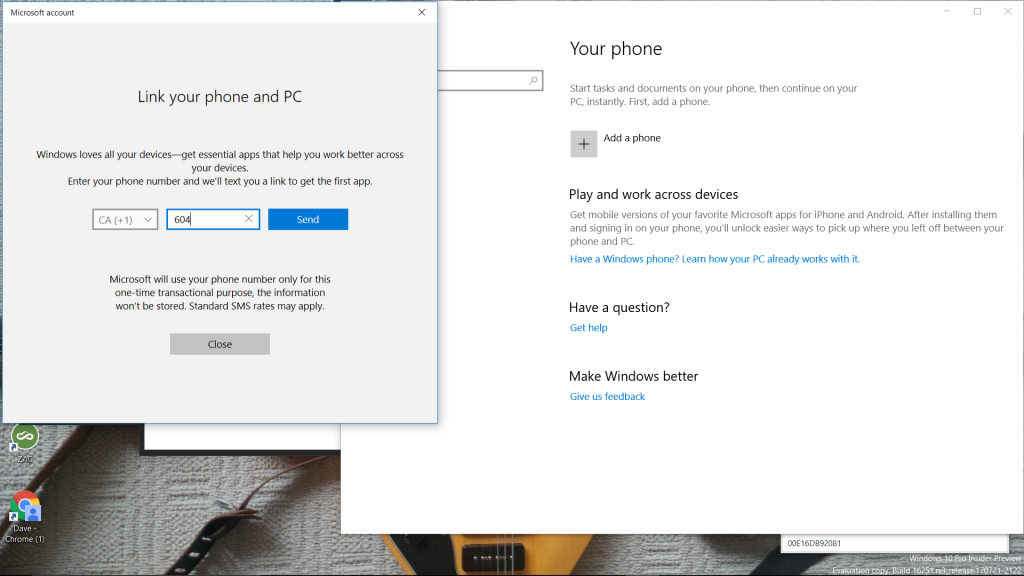Minimize the Settings window
This screenshot has height=576, width=1024.
tap(947, 11)
